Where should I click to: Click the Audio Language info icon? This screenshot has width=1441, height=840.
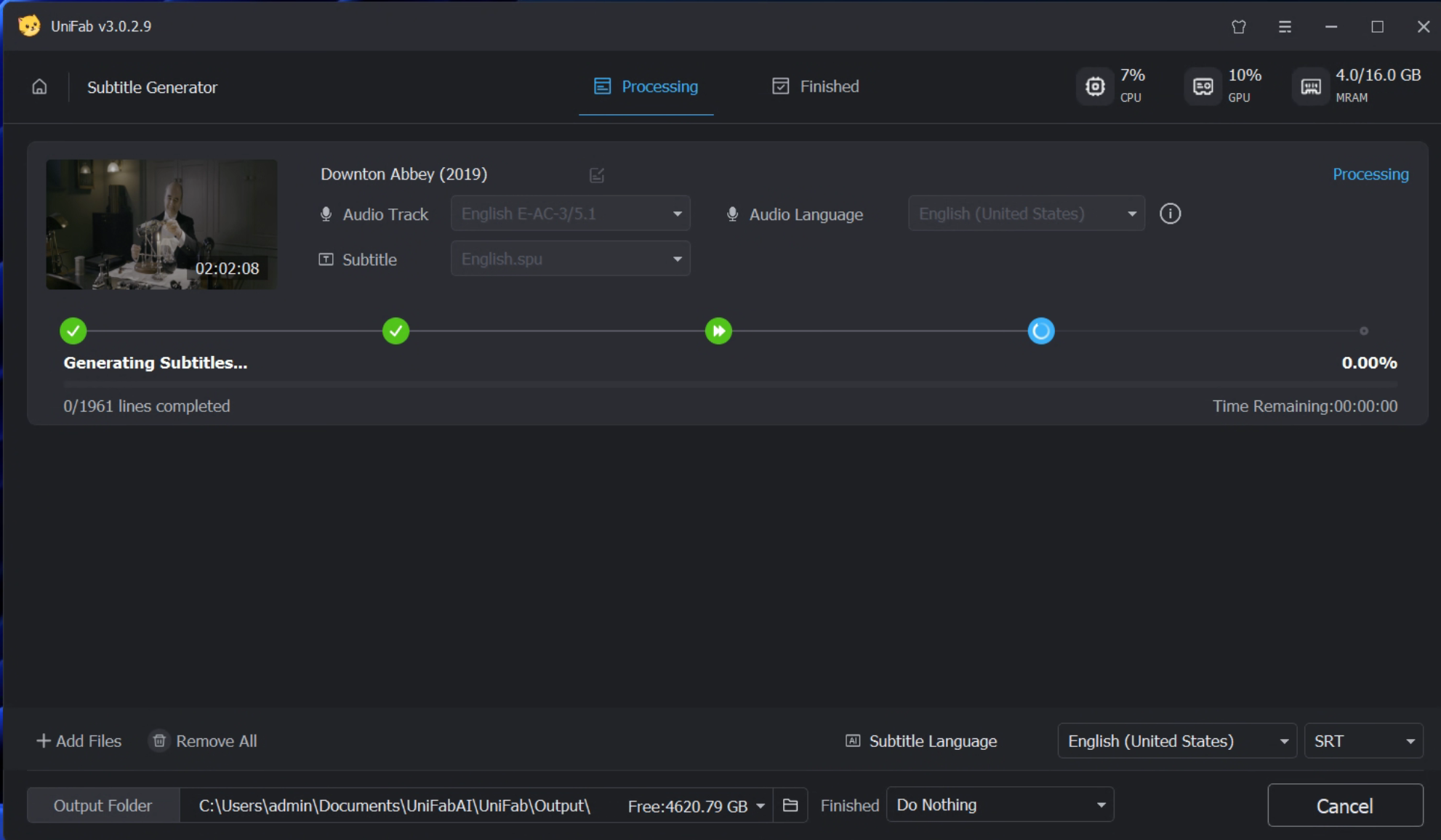click(1170, 214)
